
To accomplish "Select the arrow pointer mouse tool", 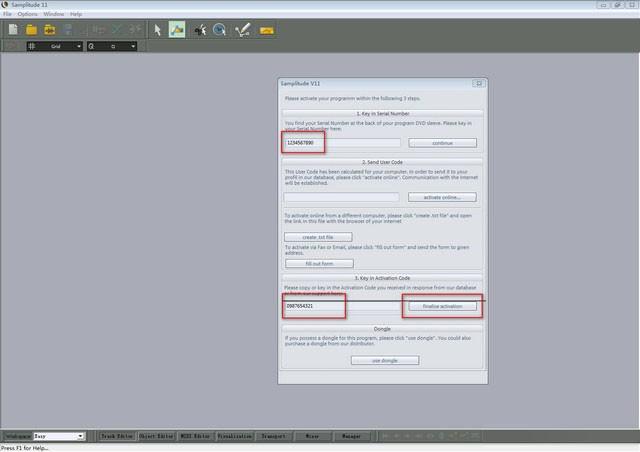I will (157, 30).
